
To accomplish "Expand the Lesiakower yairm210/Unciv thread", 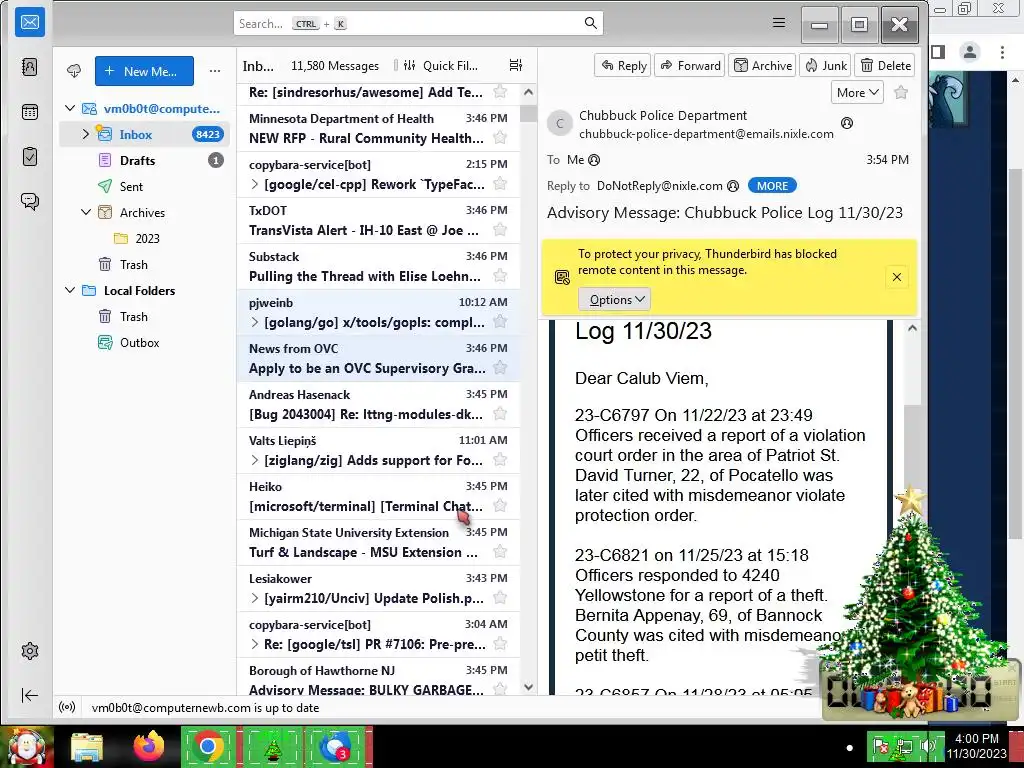I will click(255, 598).
